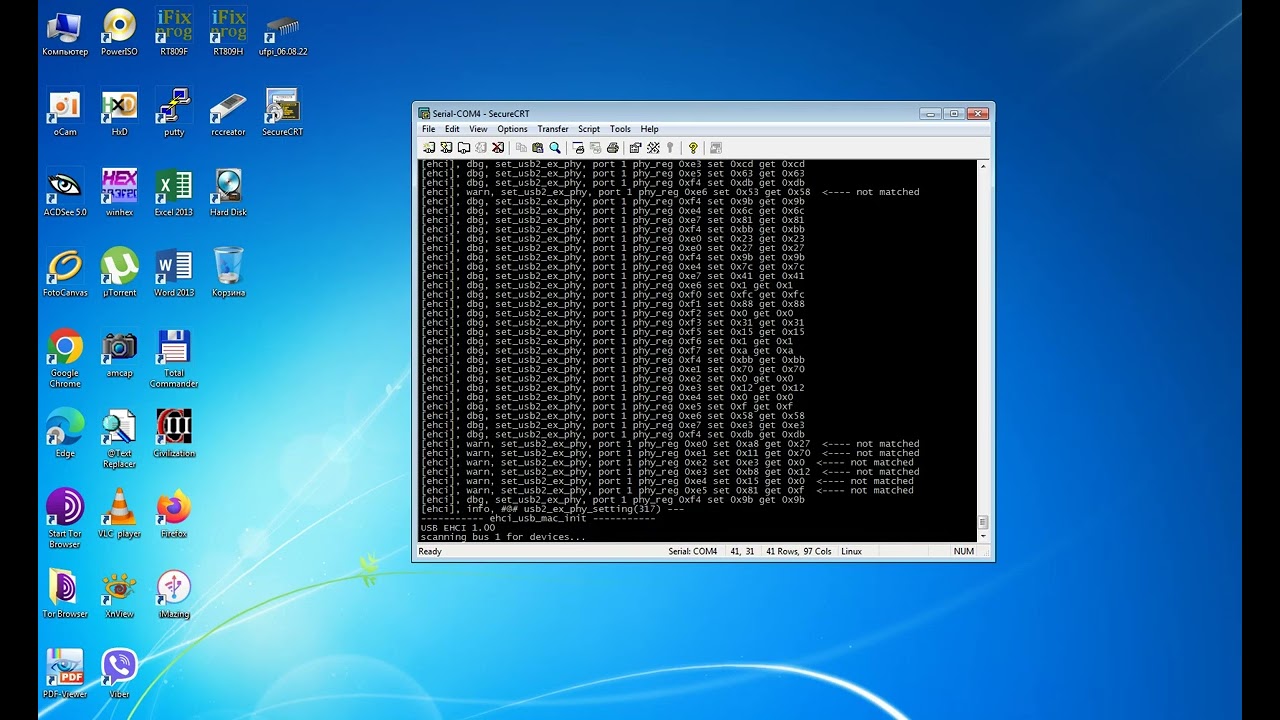
Task: Select the RT809H desktop shortcut
Action: tap(228, 33)
